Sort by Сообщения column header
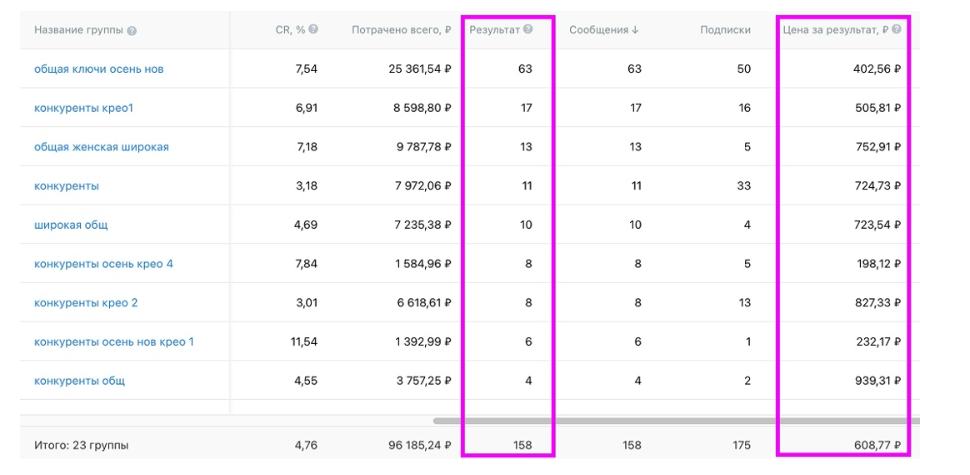Viewport: 970px width, 475px height. (604, 30)
